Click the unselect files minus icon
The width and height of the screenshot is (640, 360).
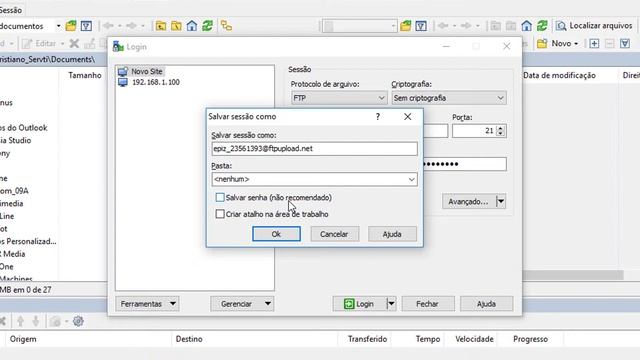point(609,43)
